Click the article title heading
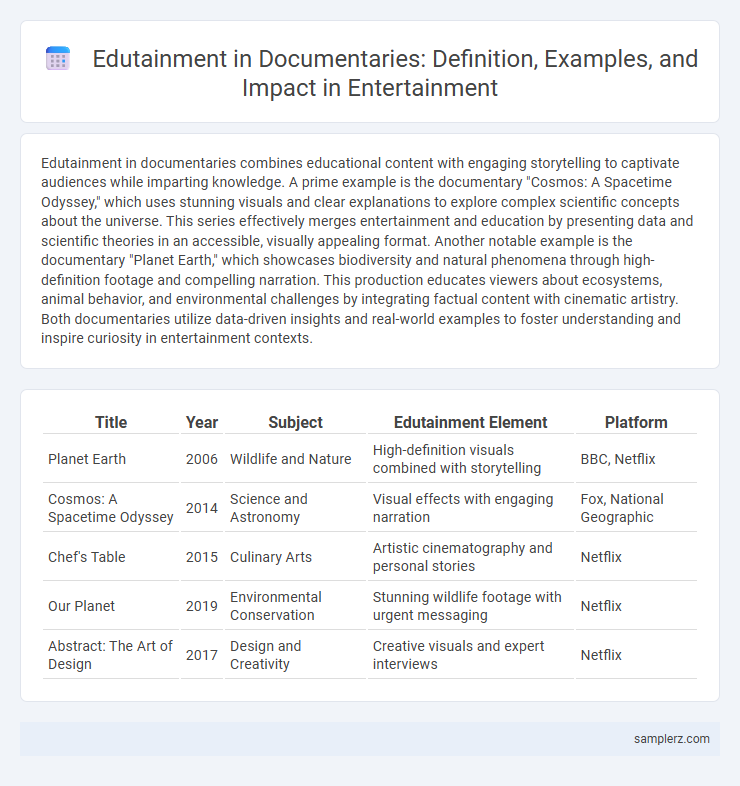740x786 pixels. pos(395,73)
